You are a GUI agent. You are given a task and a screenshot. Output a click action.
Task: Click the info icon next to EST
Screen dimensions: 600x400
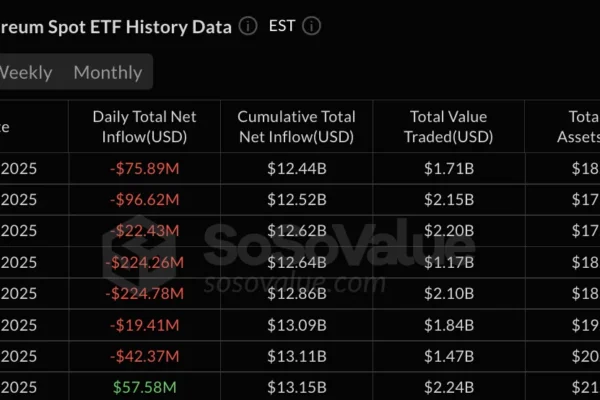[x=312, y=27]
